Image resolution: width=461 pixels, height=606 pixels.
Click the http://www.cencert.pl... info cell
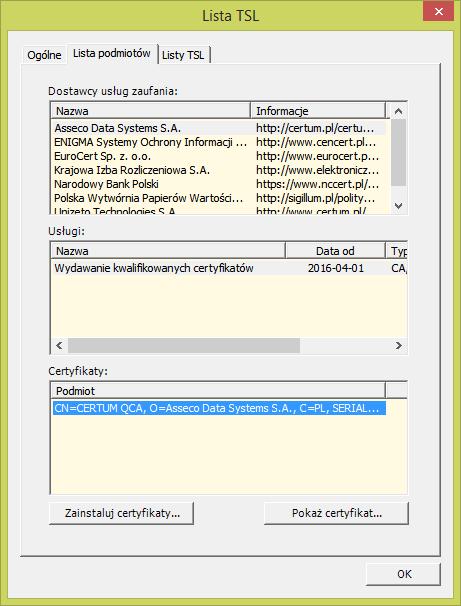click(x=316, y=142)
